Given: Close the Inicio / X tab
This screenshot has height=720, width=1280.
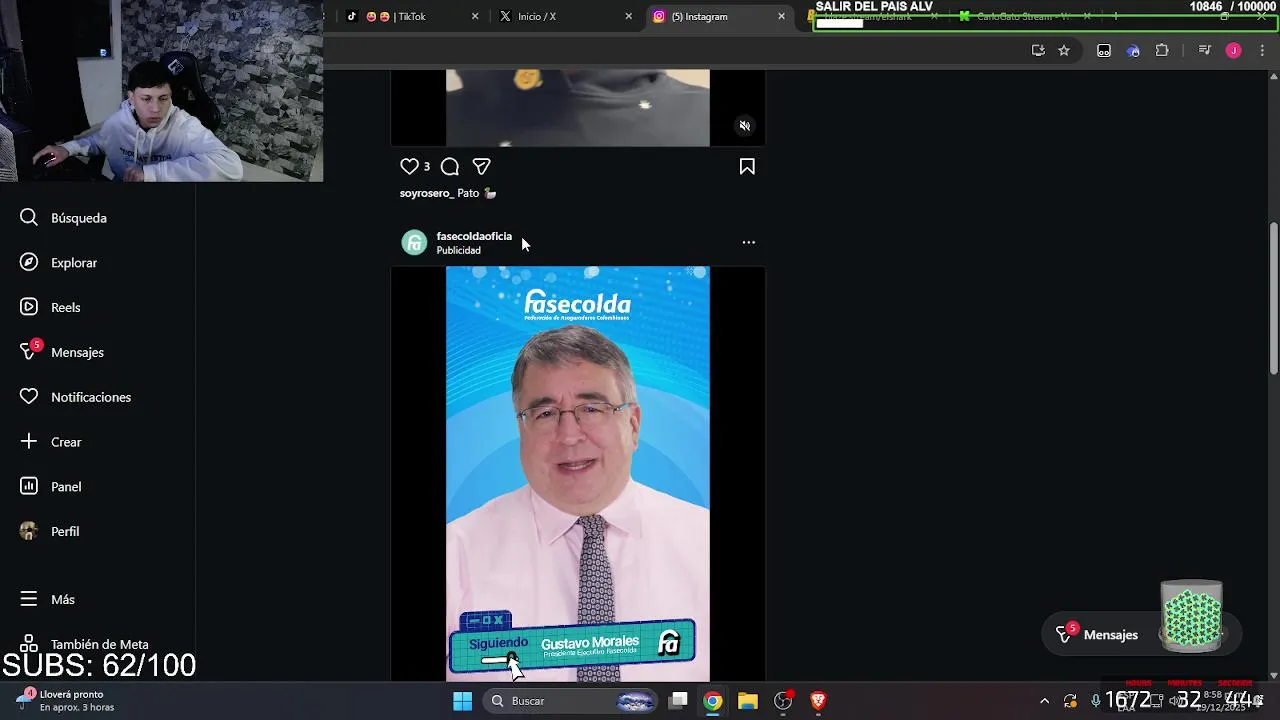Looking at the screenshot, I should pyautogui.click(x=628, y=16).
